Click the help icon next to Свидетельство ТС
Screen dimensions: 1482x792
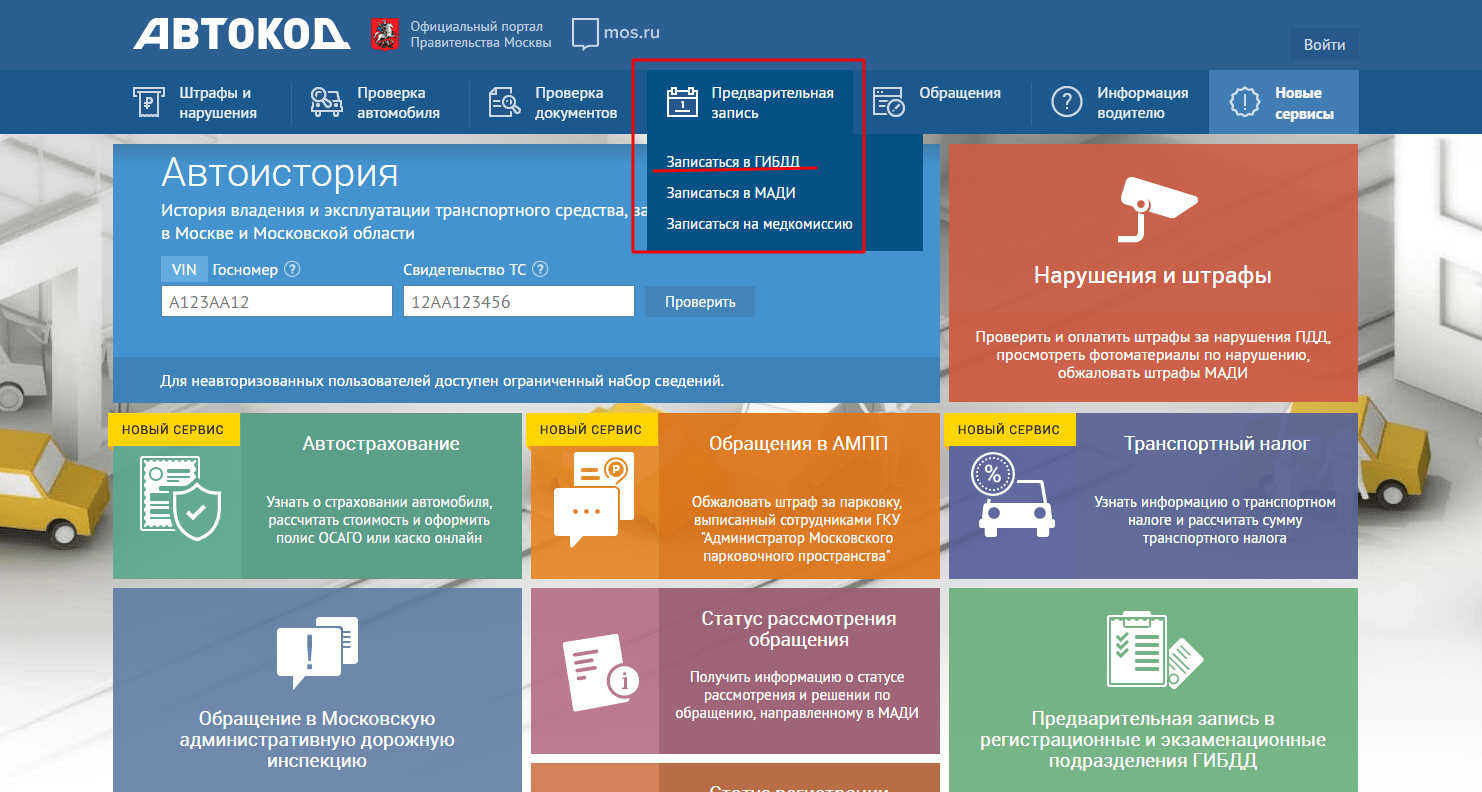(541, 270)
